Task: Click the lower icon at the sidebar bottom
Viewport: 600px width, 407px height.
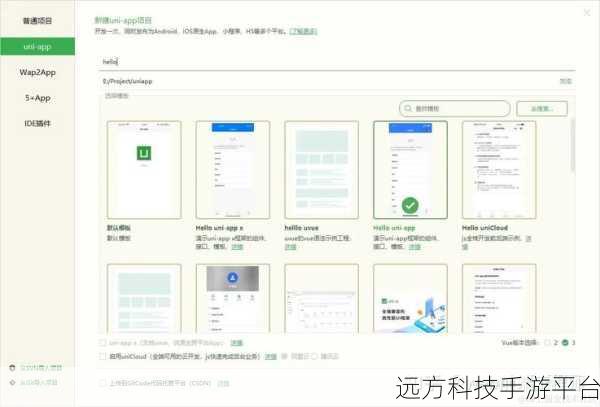Action: pos(12,383)
